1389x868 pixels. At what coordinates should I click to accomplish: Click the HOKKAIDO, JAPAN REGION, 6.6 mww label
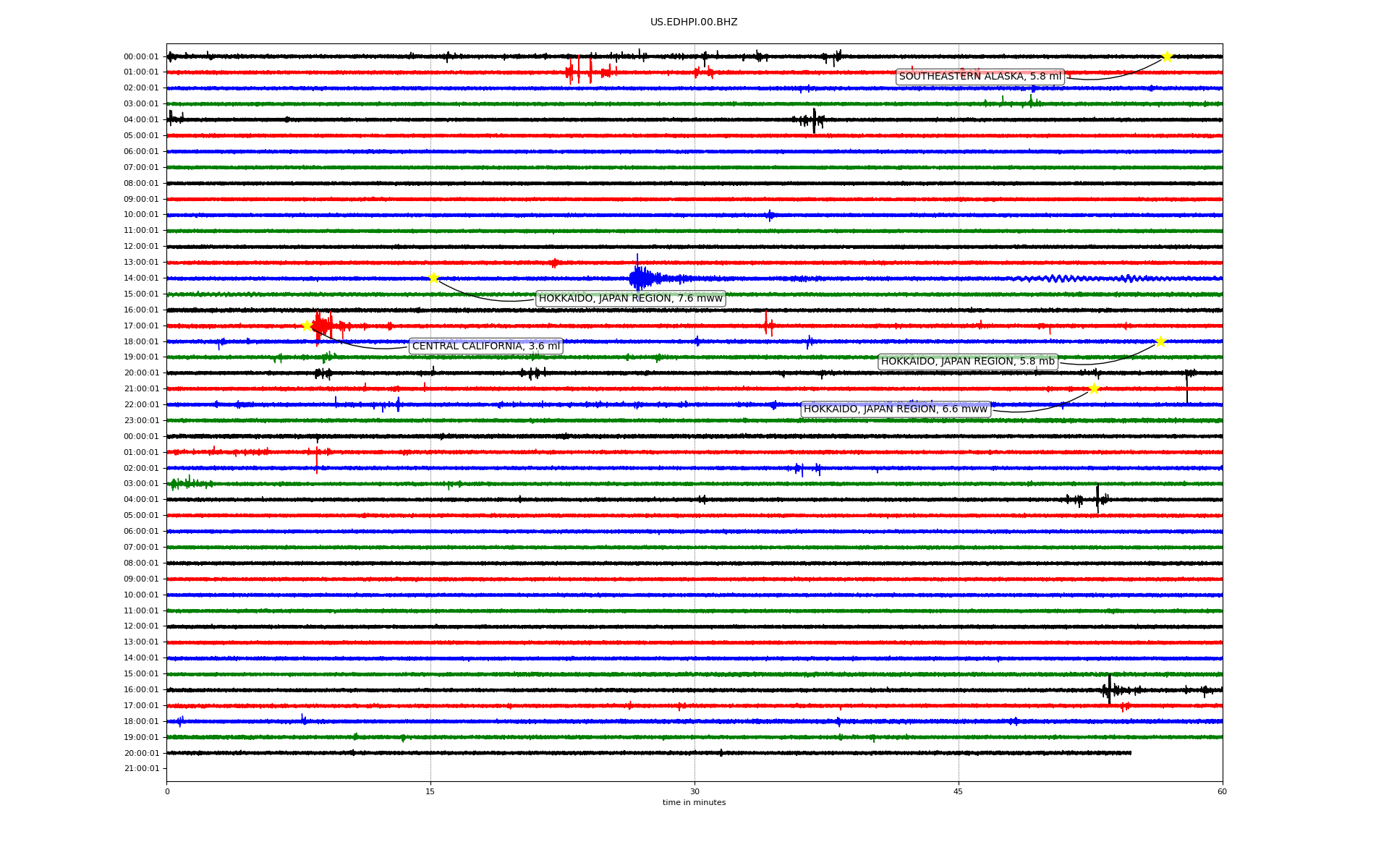coord(895,409)
